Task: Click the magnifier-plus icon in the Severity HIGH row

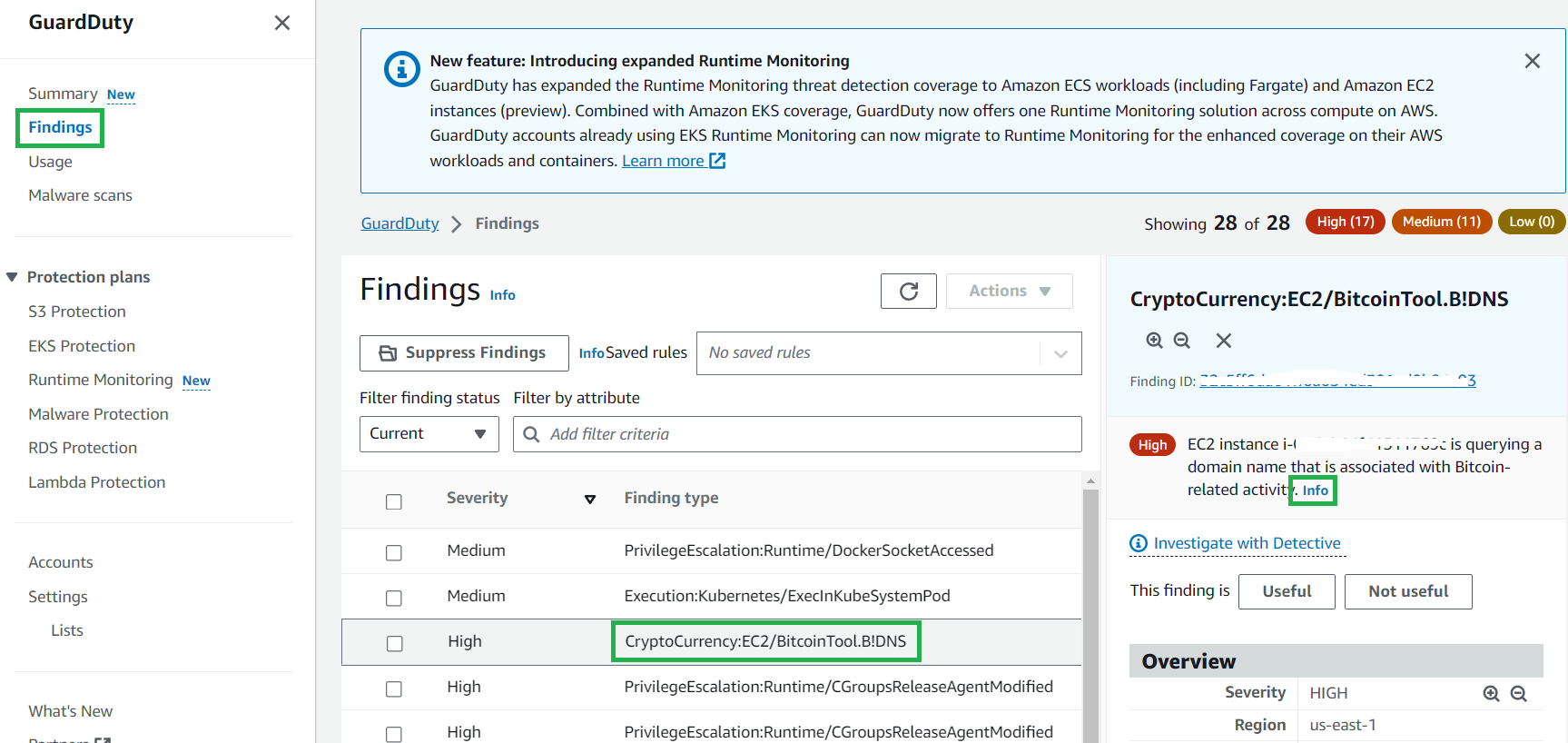Action: point(1491,693)
